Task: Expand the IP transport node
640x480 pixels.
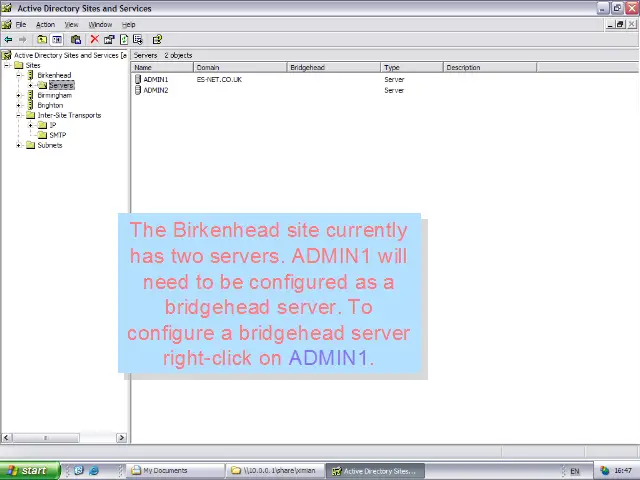Action: point(31,125)
